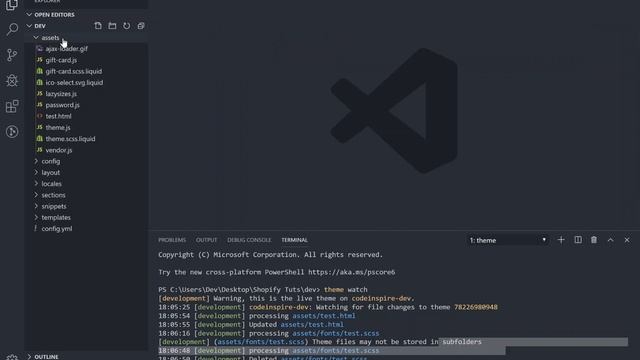Image resolution: width=640 pixels, height=360 pixels.
Task: Open password.js file
Action: point(62,105)
